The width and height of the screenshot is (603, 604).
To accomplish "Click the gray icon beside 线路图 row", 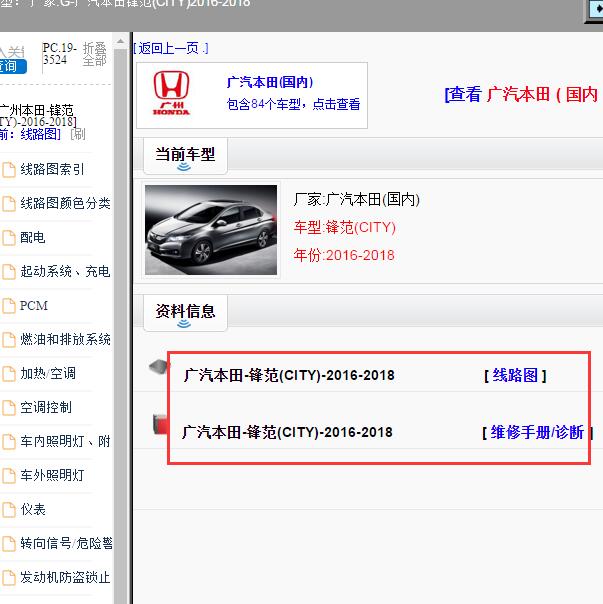I will tap(158, 366).
